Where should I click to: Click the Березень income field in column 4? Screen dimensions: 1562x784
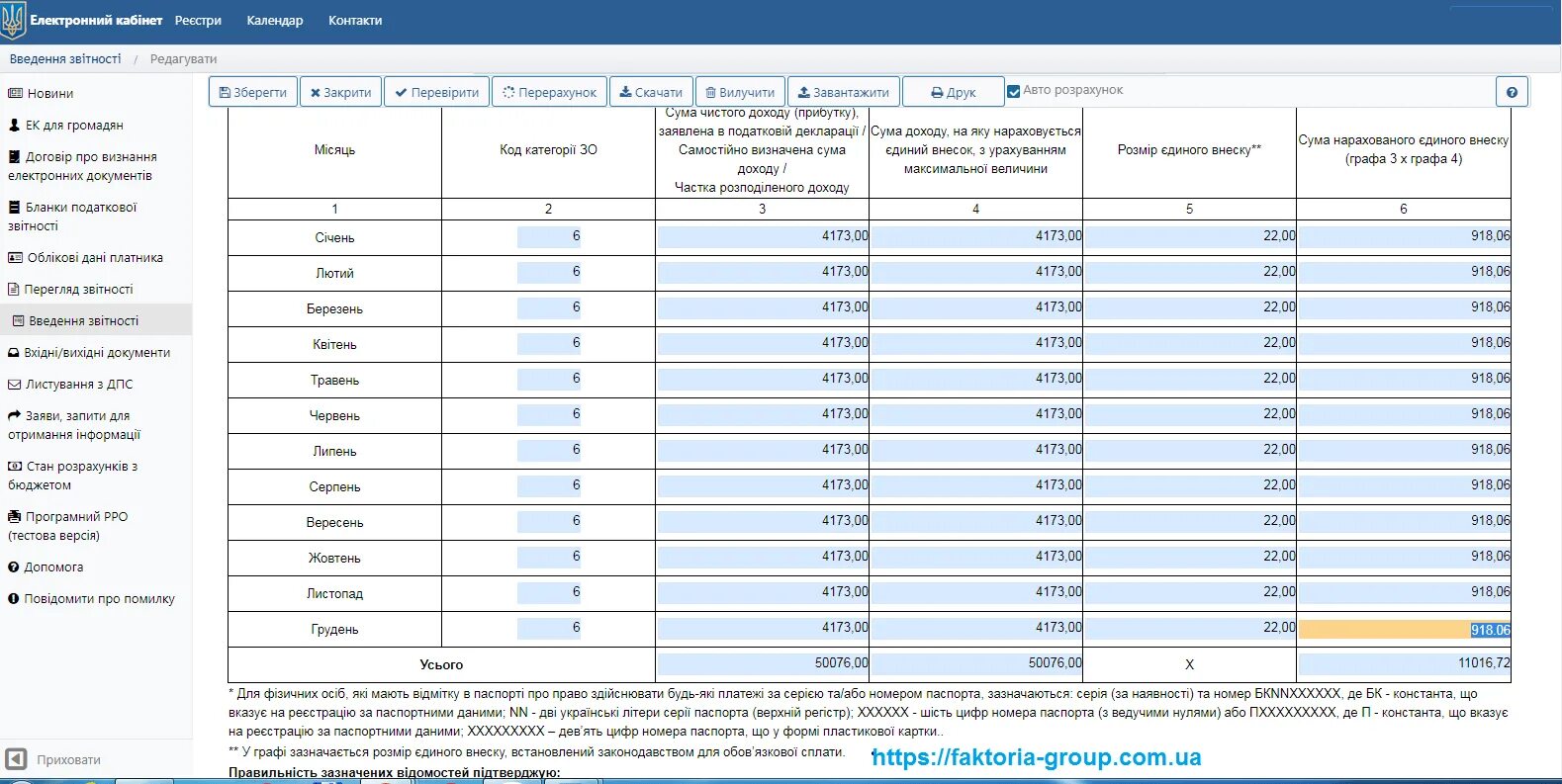tap(976, 307)
